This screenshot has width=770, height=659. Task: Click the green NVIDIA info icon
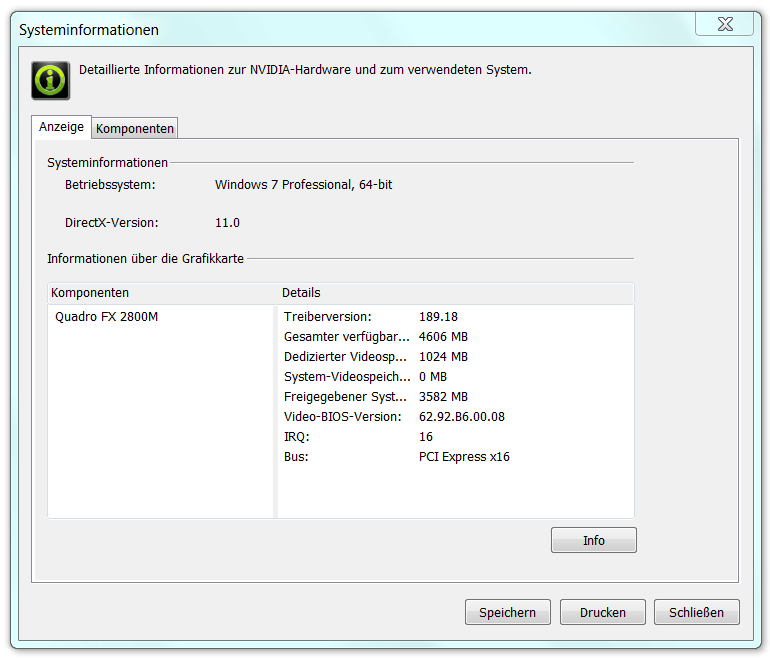coord(51,81)
